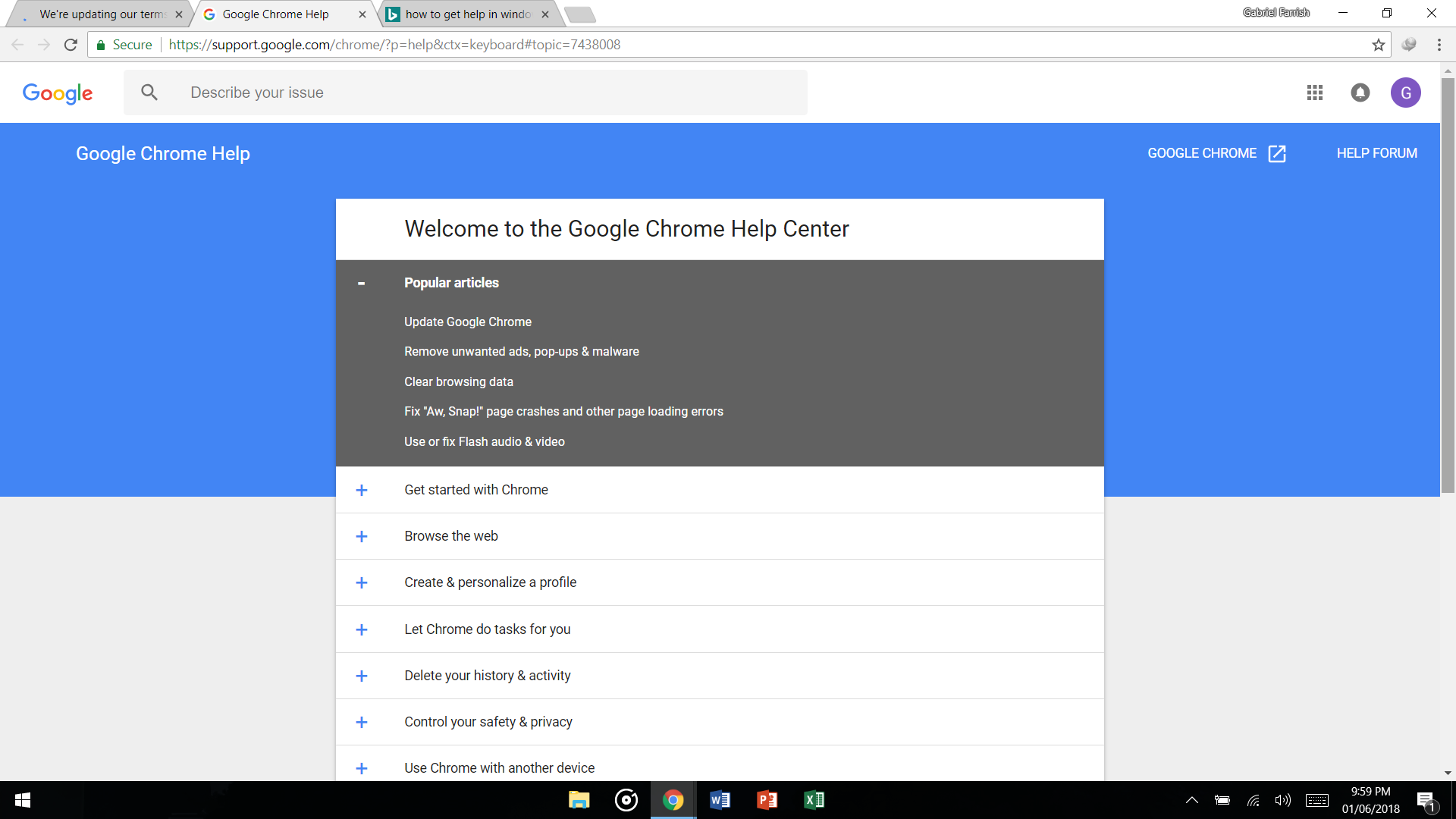Viewport: 1456px width, 819px height.
Task: Bookmark this page with star icon
Action: point(1378,45)
